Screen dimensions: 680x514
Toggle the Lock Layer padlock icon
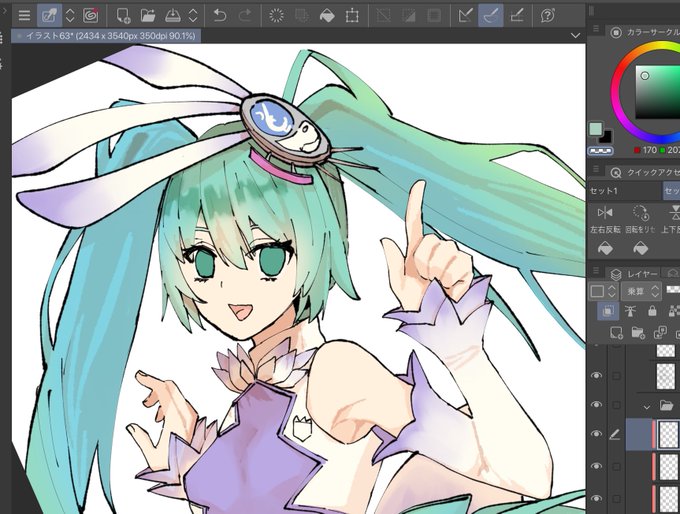pos(652,311)
